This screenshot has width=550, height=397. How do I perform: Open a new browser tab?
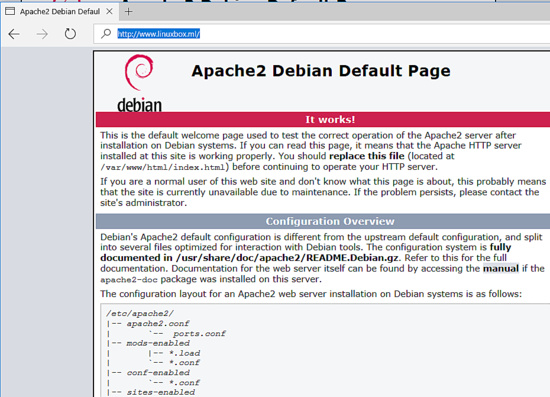[x=128, y=12]
